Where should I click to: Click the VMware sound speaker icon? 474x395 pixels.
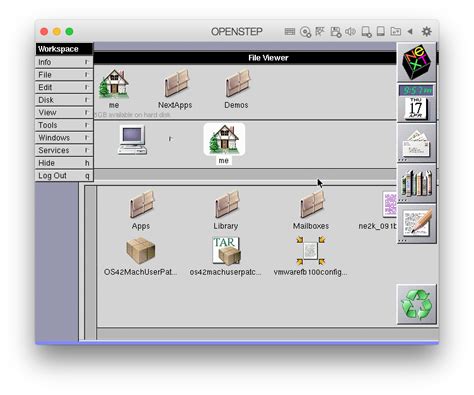(x=350, y=32)
